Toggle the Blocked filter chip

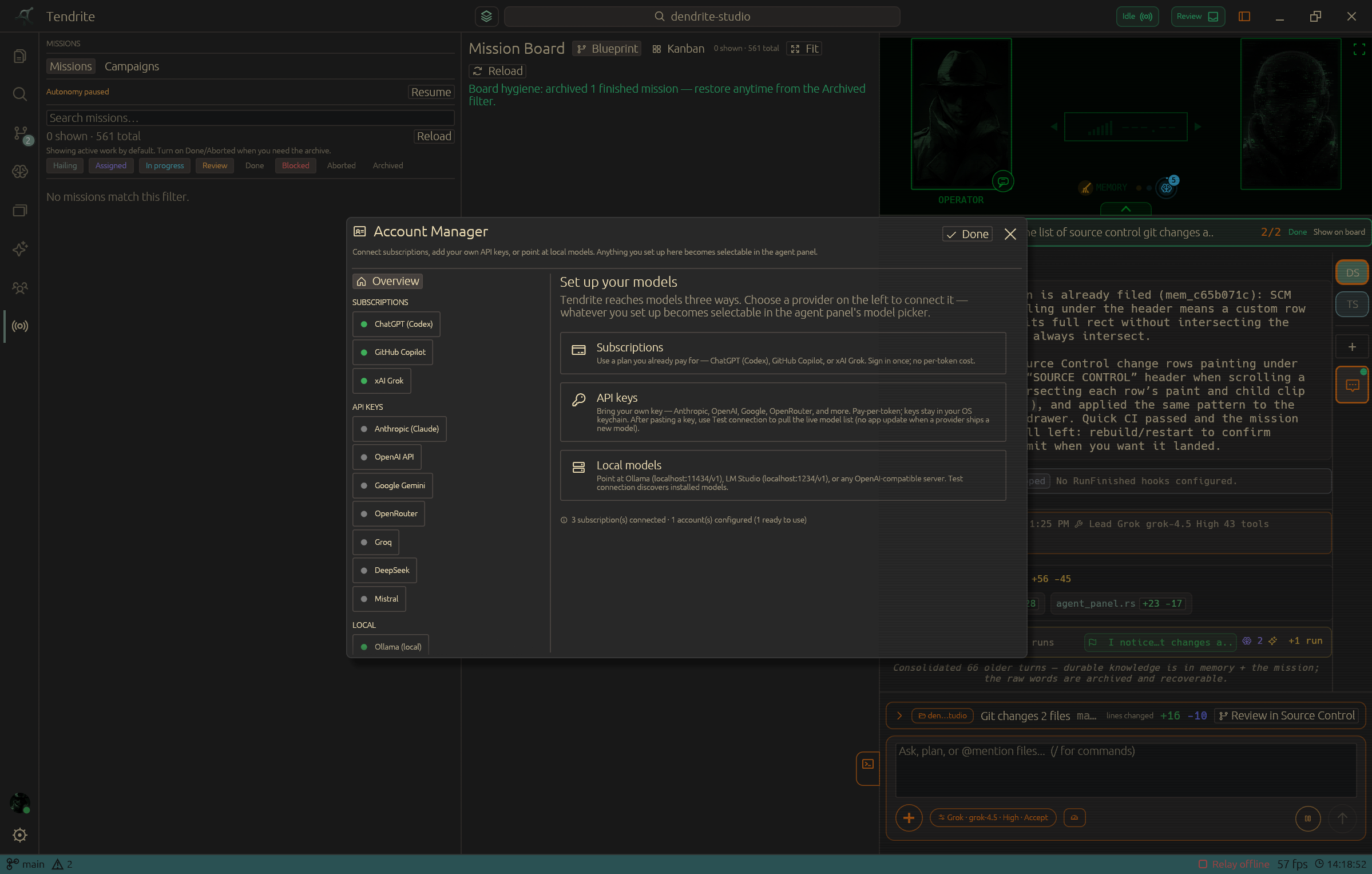coord(295,166)
